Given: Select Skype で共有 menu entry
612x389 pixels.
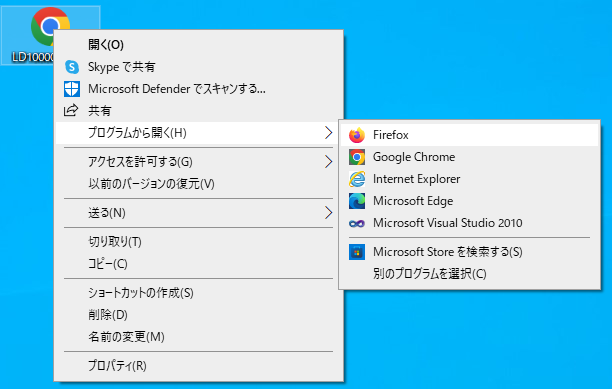Looking at the screenshot, I should [x=199, y=67].
